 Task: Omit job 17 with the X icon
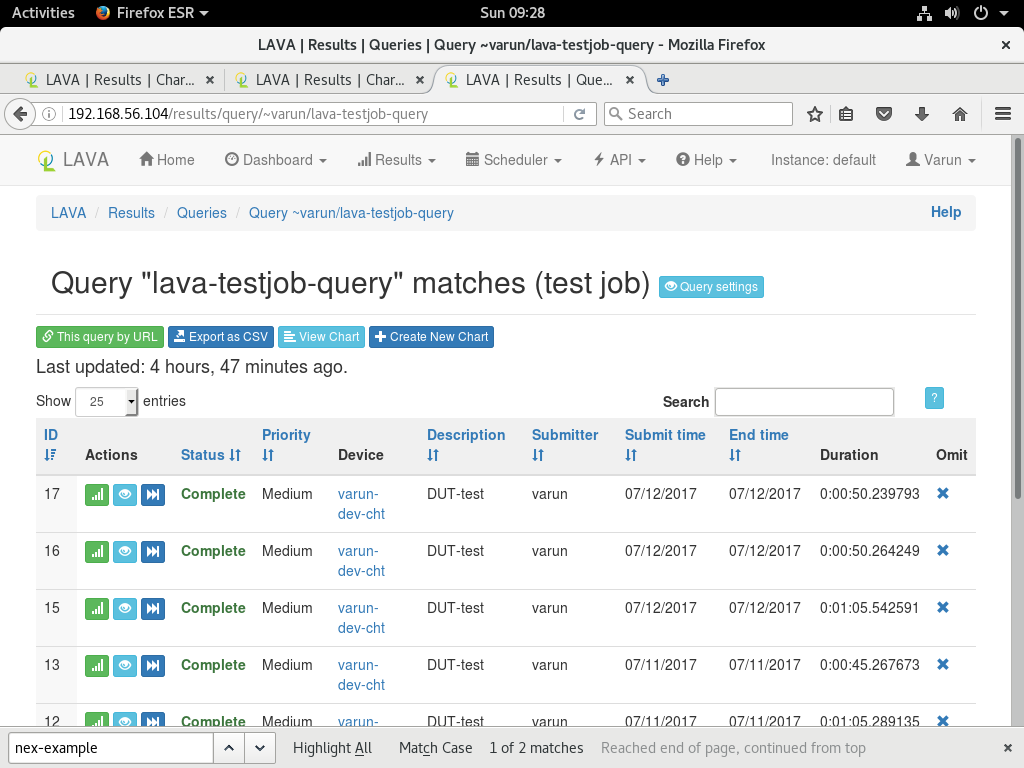[x=942, y=494]
